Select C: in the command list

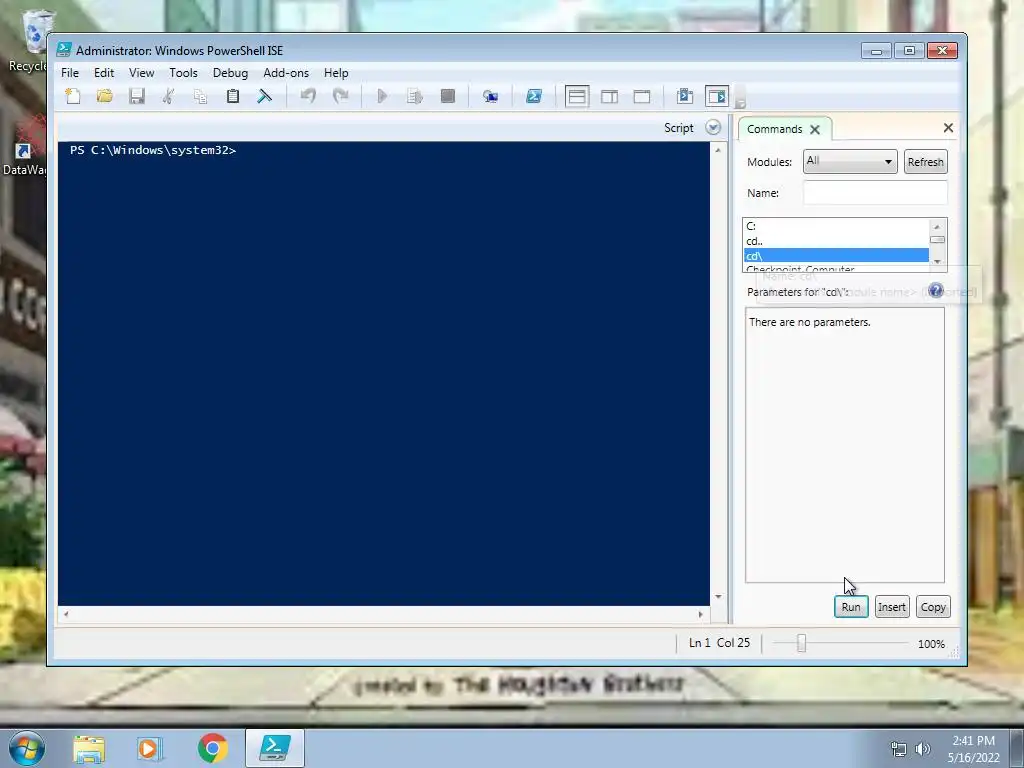(836, 226)
